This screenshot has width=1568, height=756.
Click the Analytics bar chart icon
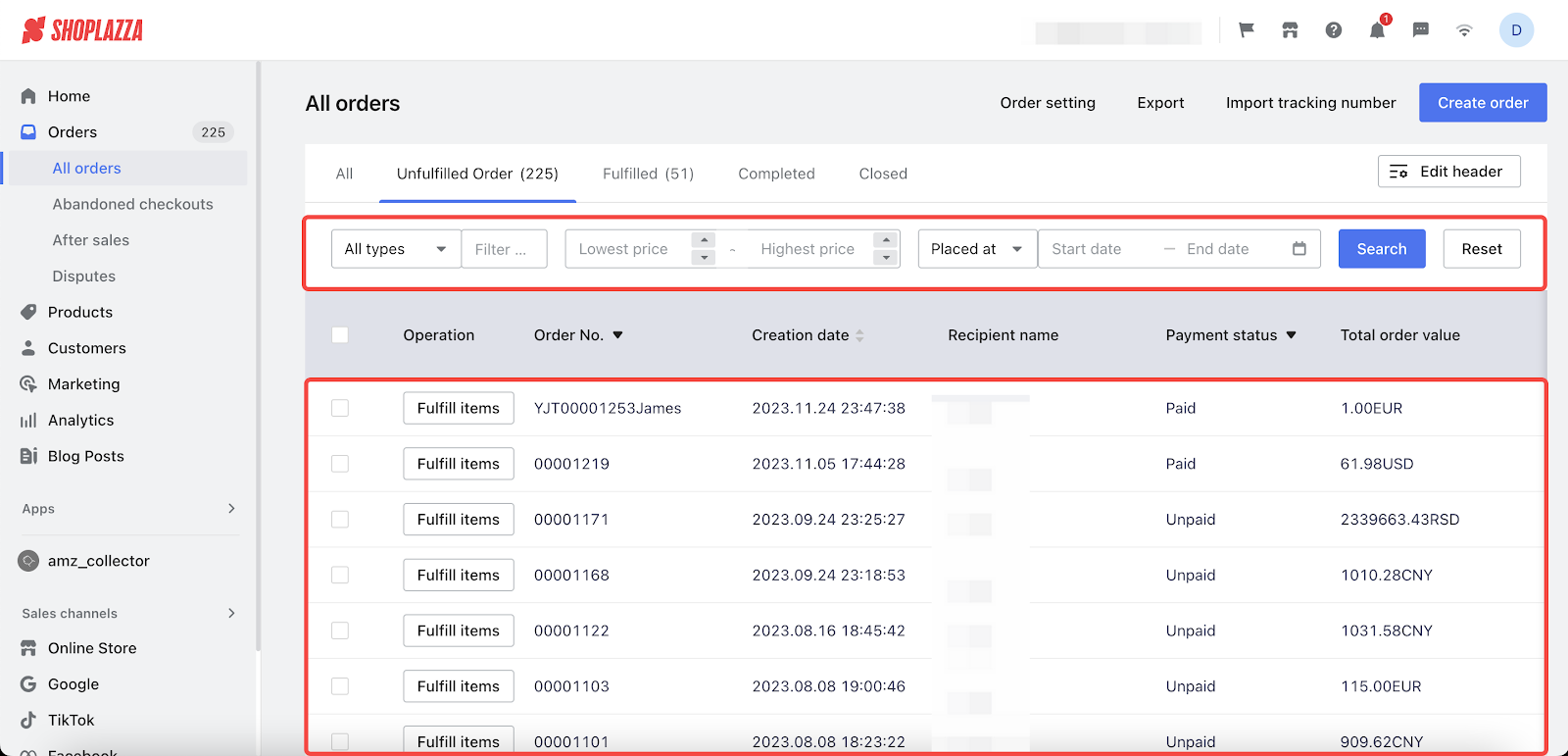28,421
